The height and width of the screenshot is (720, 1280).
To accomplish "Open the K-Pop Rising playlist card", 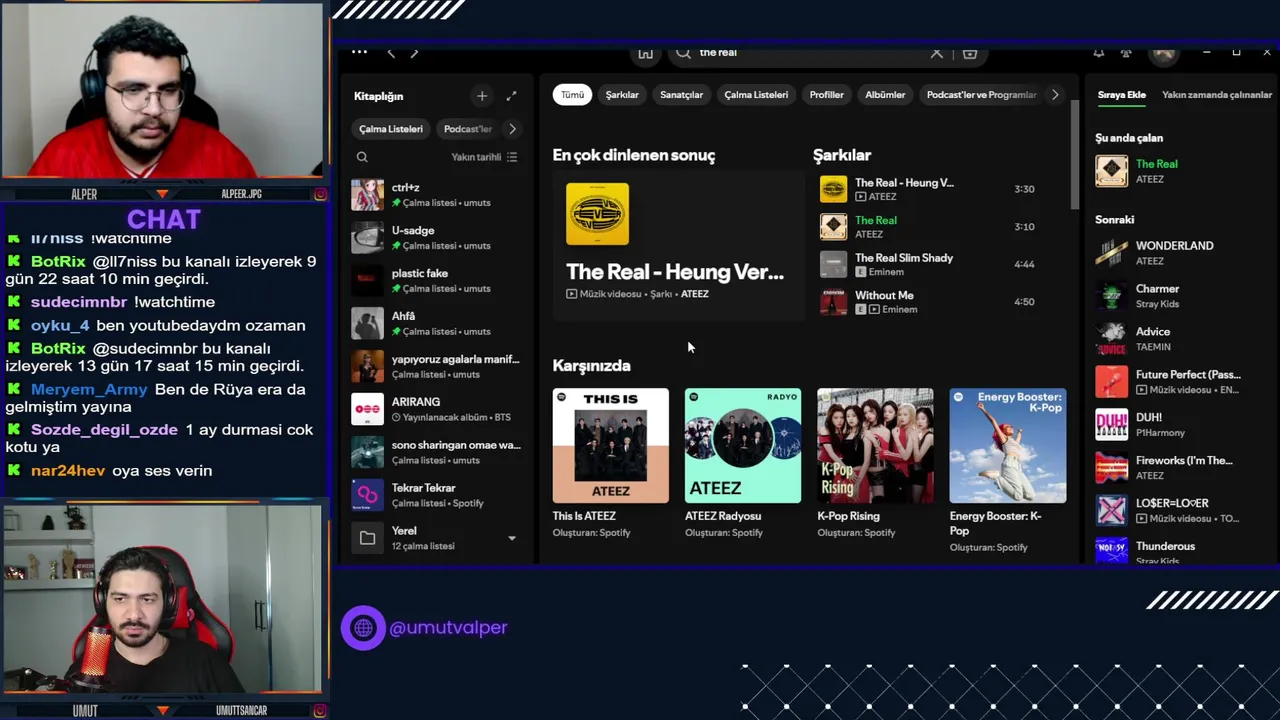I will coord(875,465).
